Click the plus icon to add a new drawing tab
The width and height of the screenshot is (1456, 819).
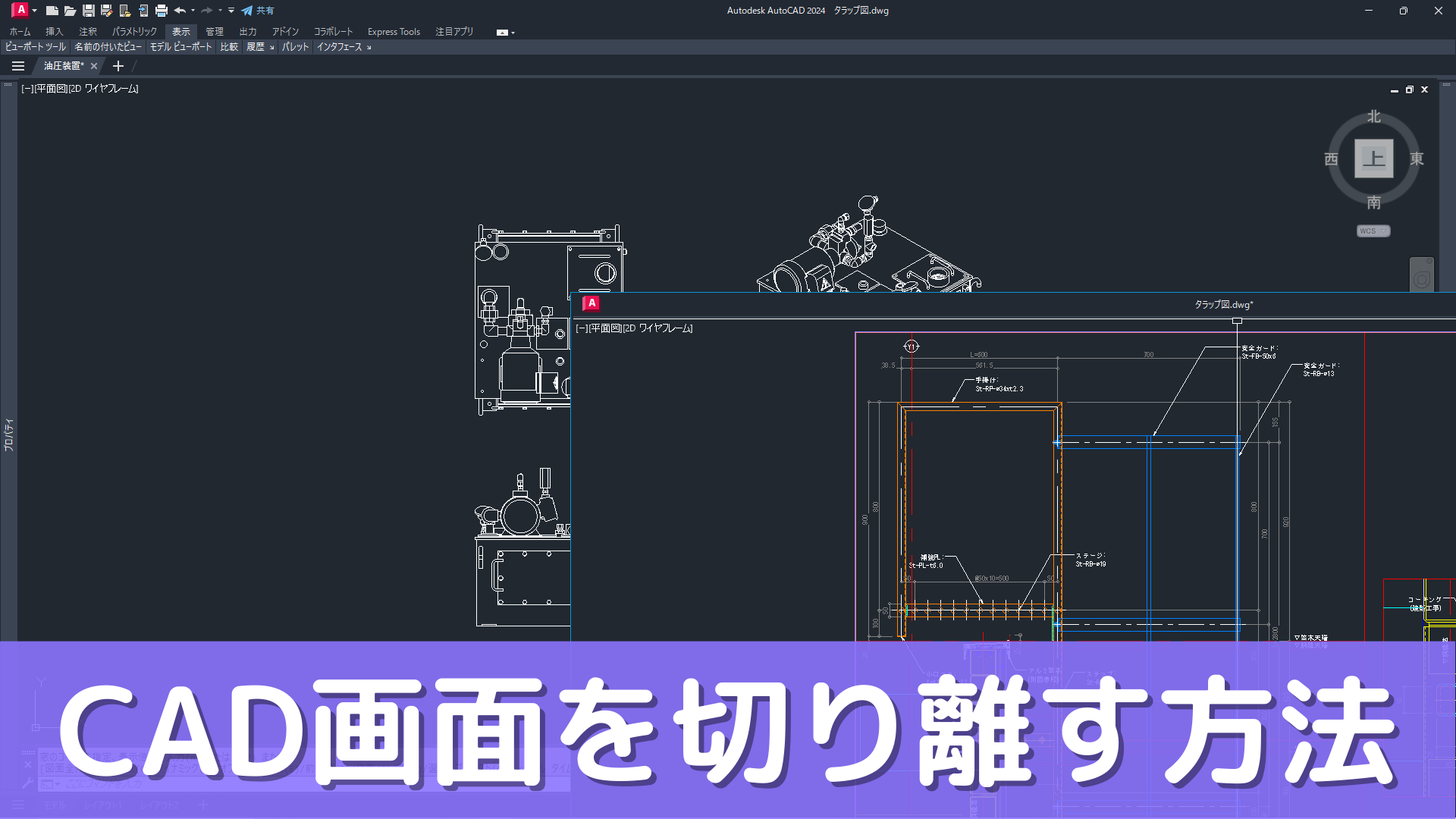coord(118,66)
